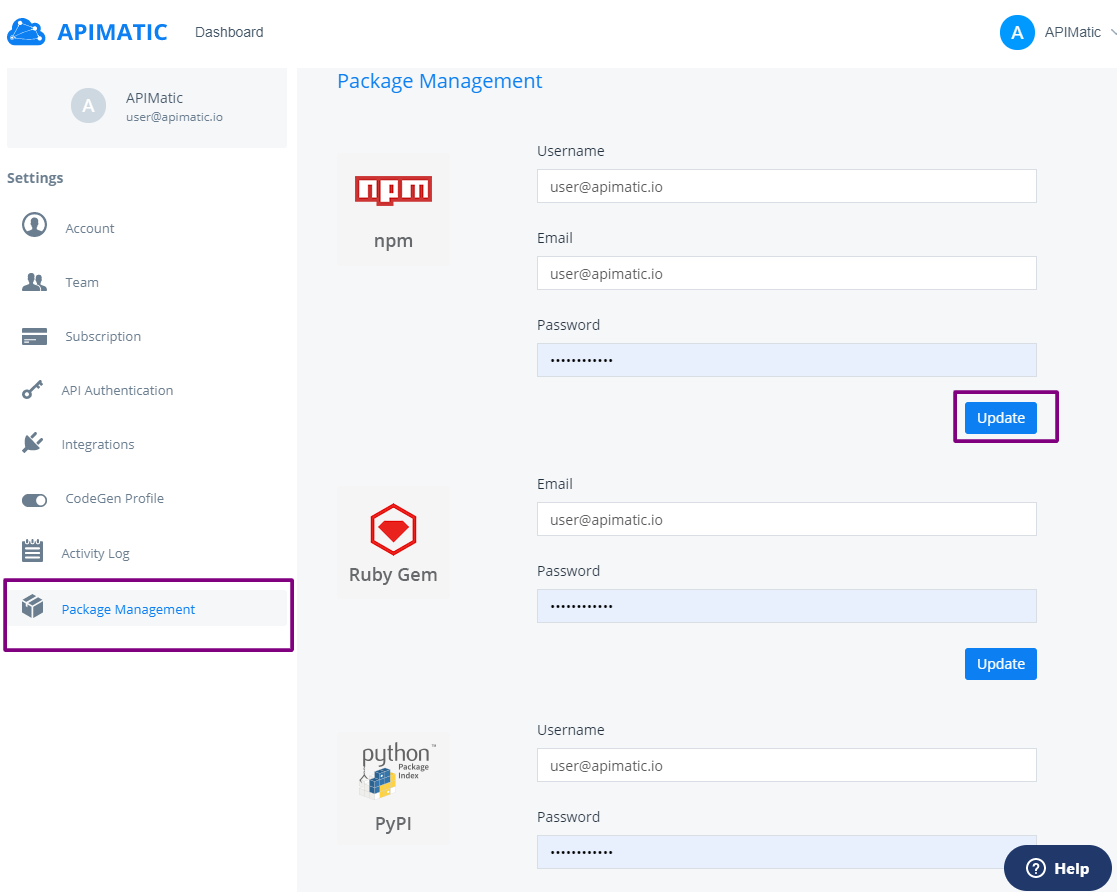Click the Help question mark icon
This screenshot has height=892, width=1117.
[x=1036, y=868]
